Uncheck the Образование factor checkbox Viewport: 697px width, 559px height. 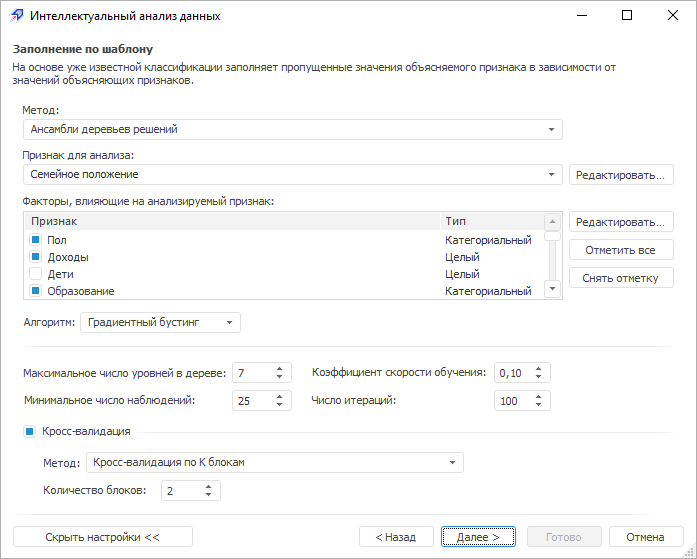pyautogui.click(x=35, y=291)
